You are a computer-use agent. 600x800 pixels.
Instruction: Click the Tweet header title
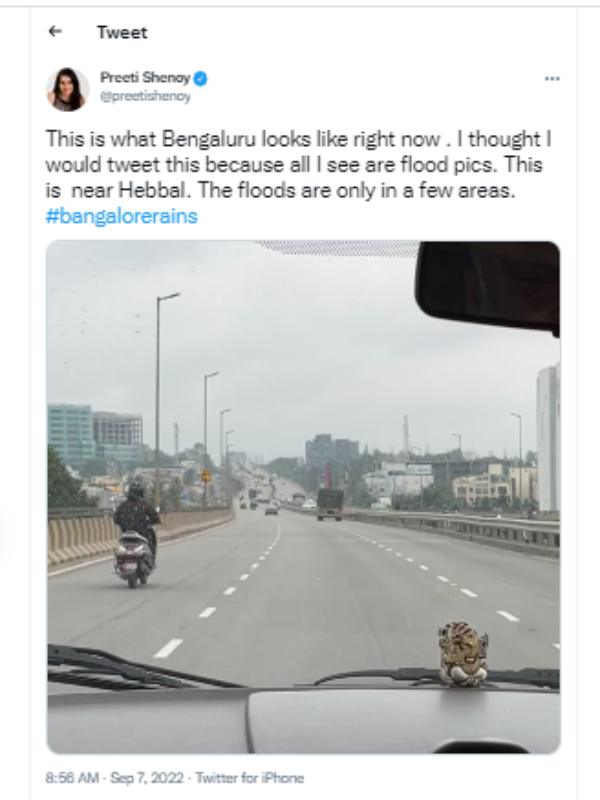(x=121, y=32)
